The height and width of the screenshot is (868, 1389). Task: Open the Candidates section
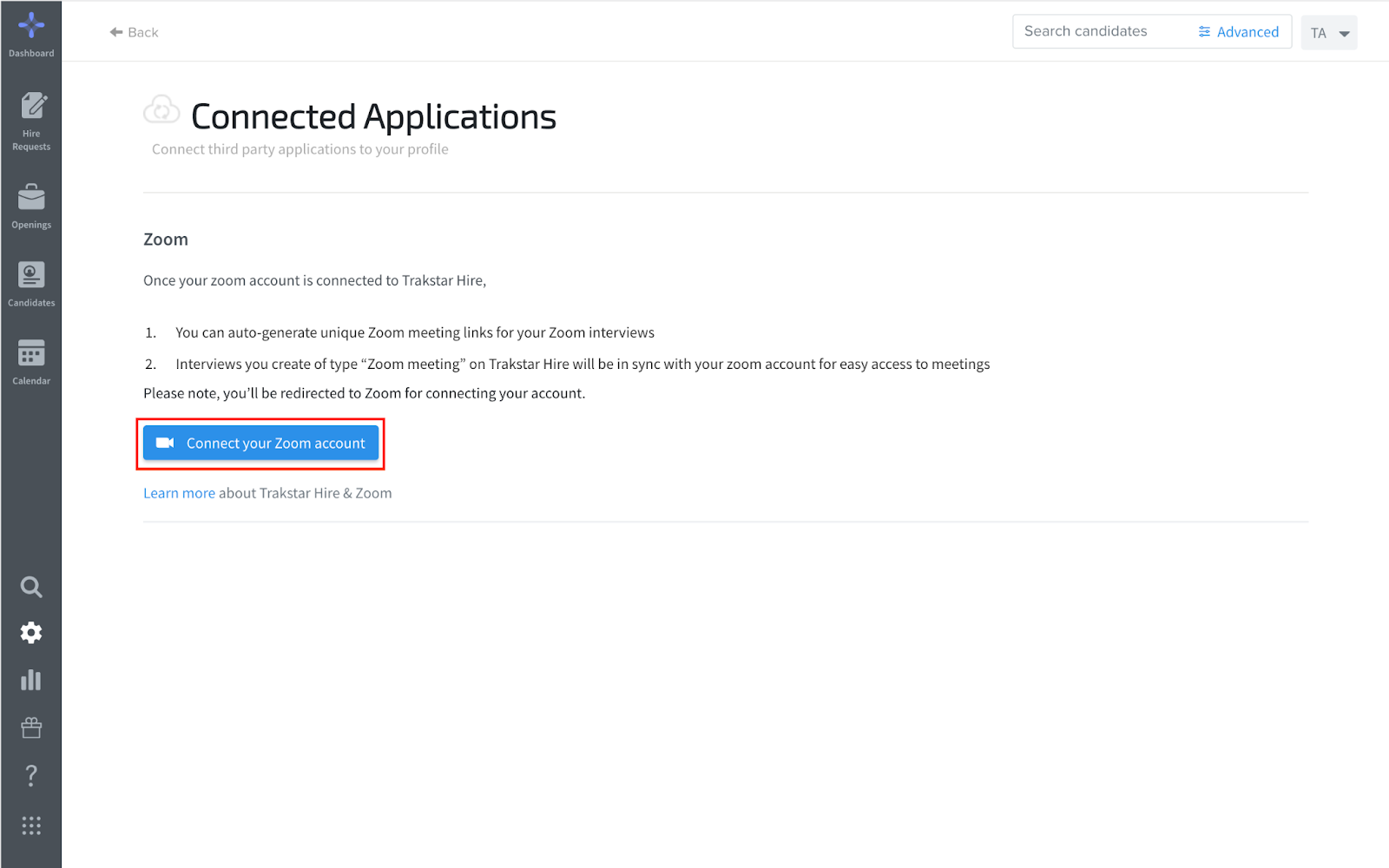pyautogui.click(x=31, y=285)
